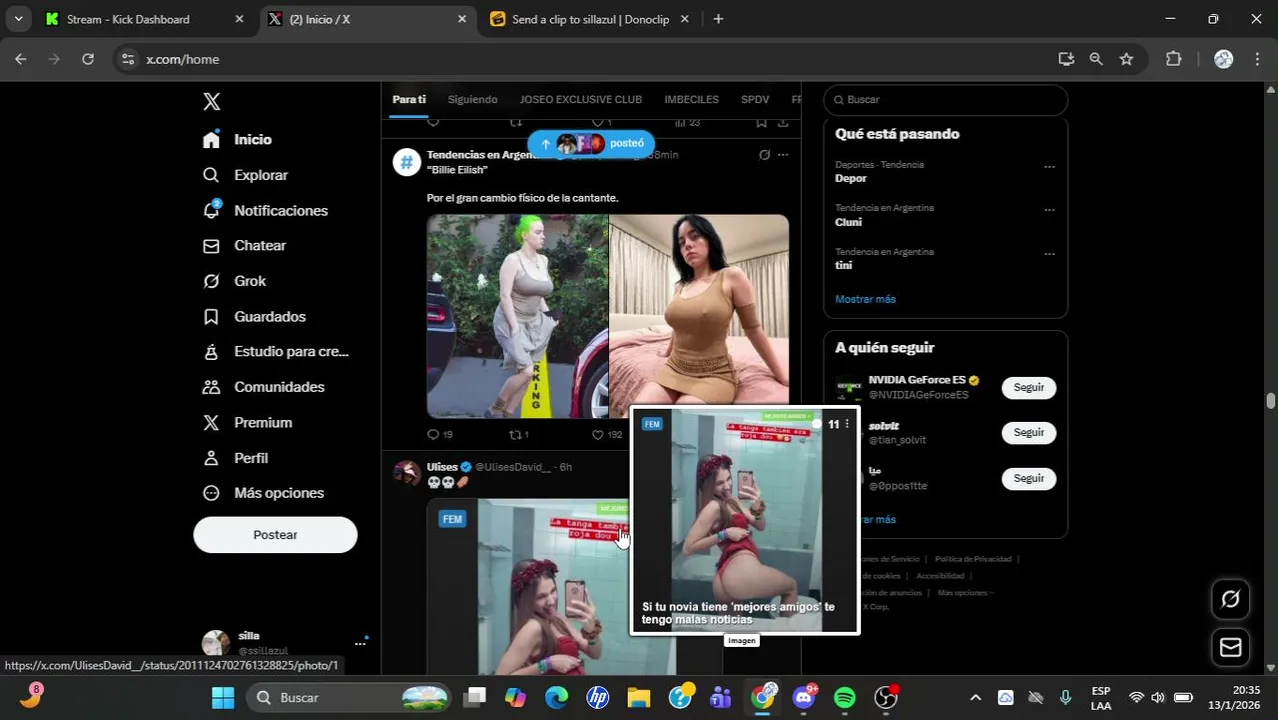1278x720 pixels.
Task: Repost the Billie Eilish post
Action: coord(519,435)
